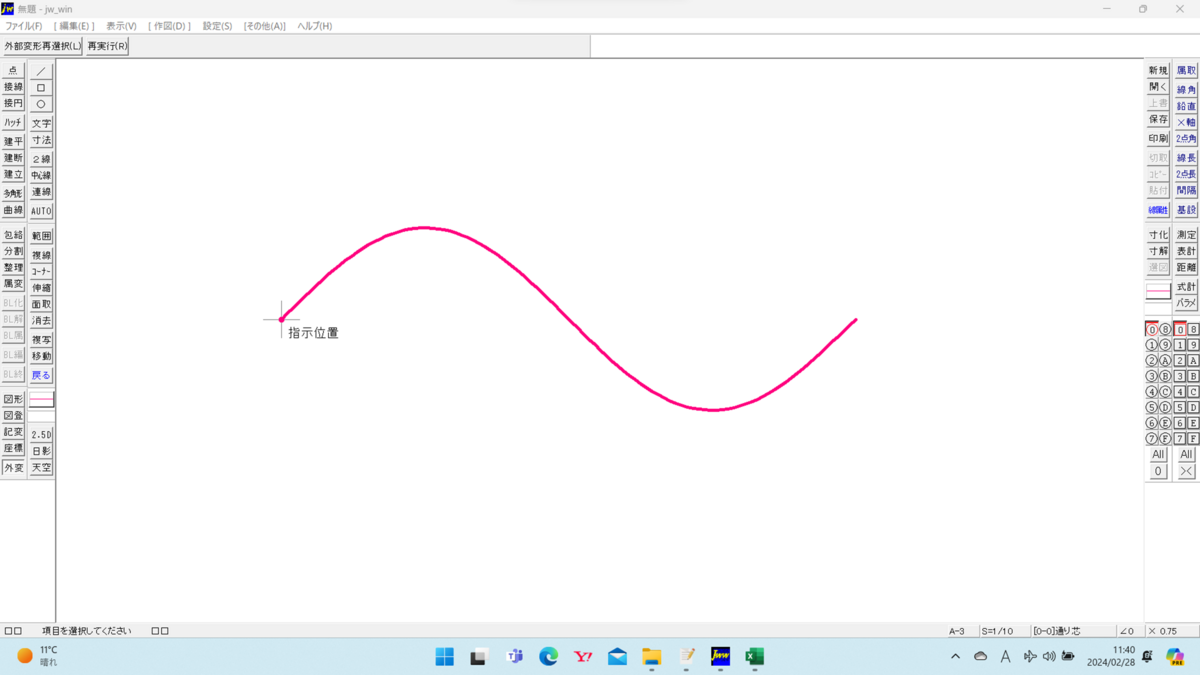The image size is (1200, 675).
Task: Click the 戻る undo button
Action: pos(41,374)
